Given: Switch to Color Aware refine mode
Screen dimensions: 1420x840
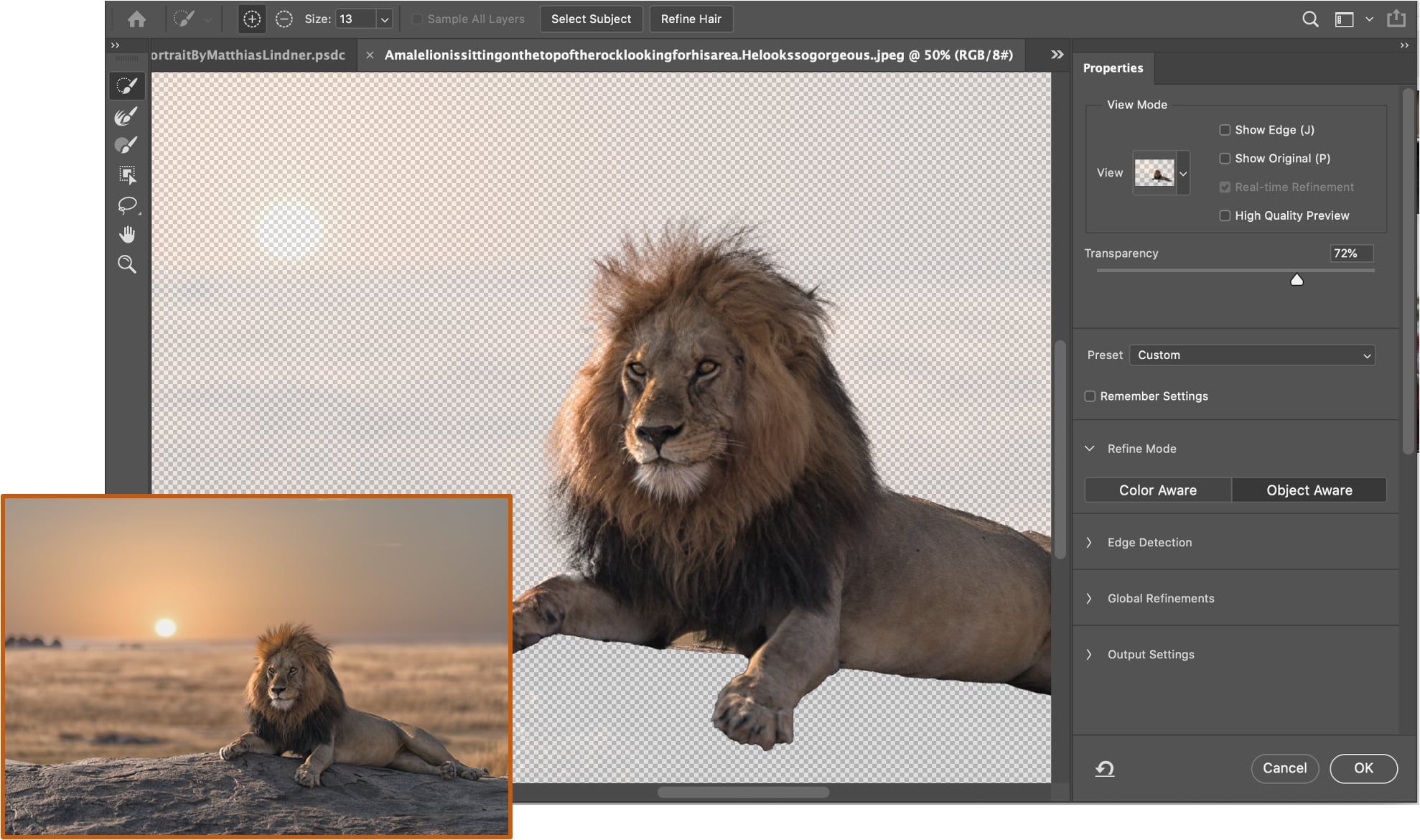Looking at the screenshot, I should (1157, 489).
